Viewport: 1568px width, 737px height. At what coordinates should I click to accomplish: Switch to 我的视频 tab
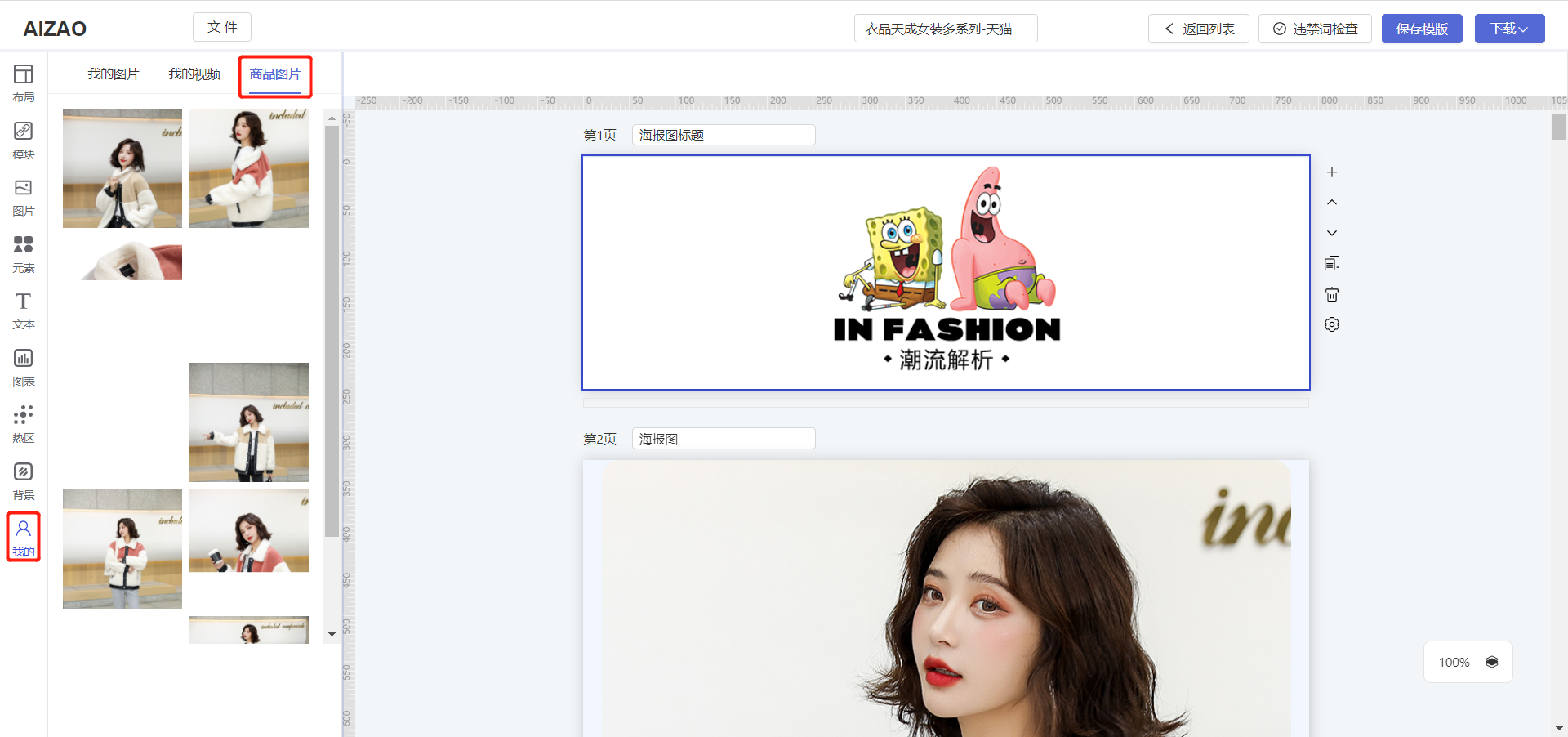click(x=194, y=74)
